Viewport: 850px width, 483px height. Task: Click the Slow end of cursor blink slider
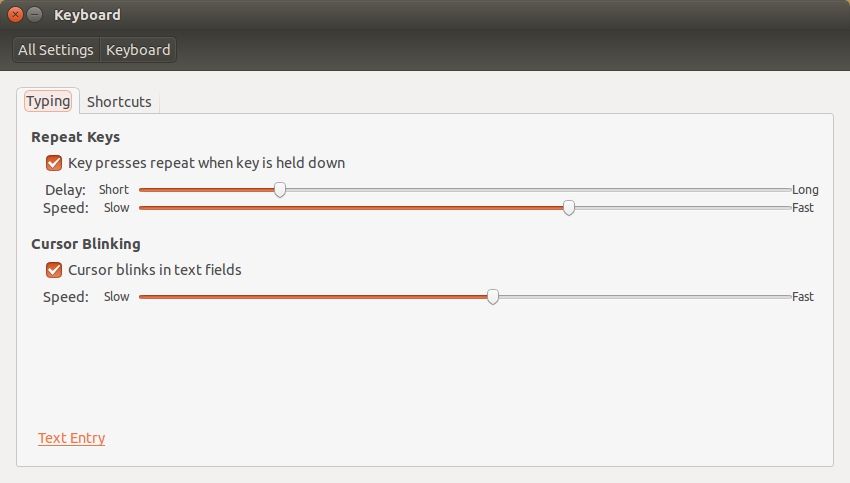pyautogui.click(x=117, y=297)
